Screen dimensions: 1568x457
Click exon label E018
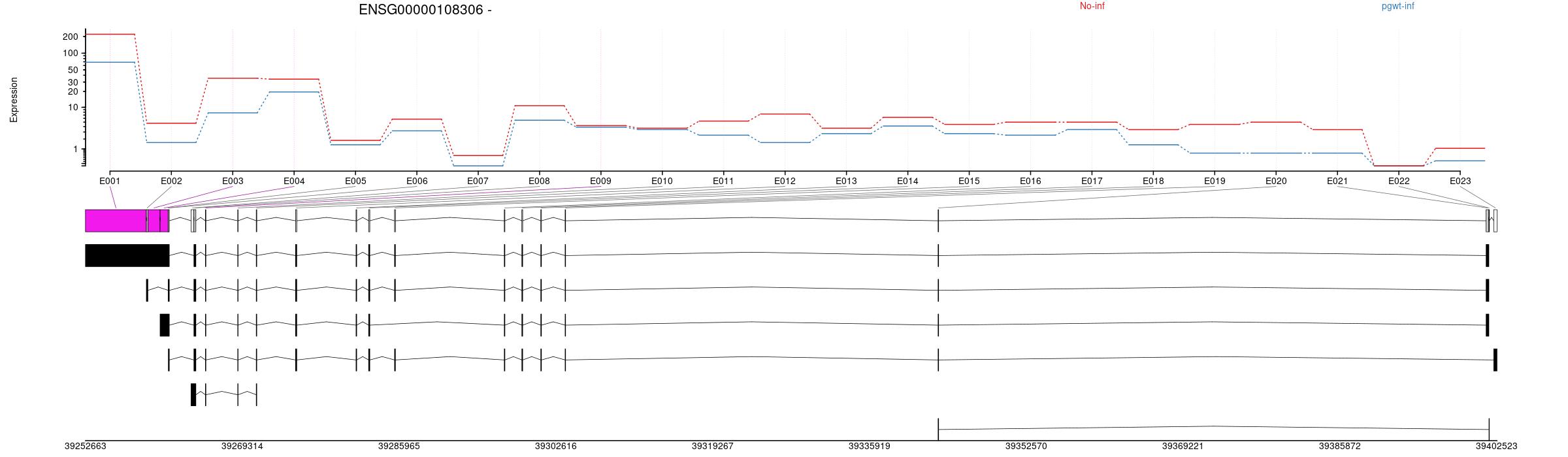pos(1153,181)
